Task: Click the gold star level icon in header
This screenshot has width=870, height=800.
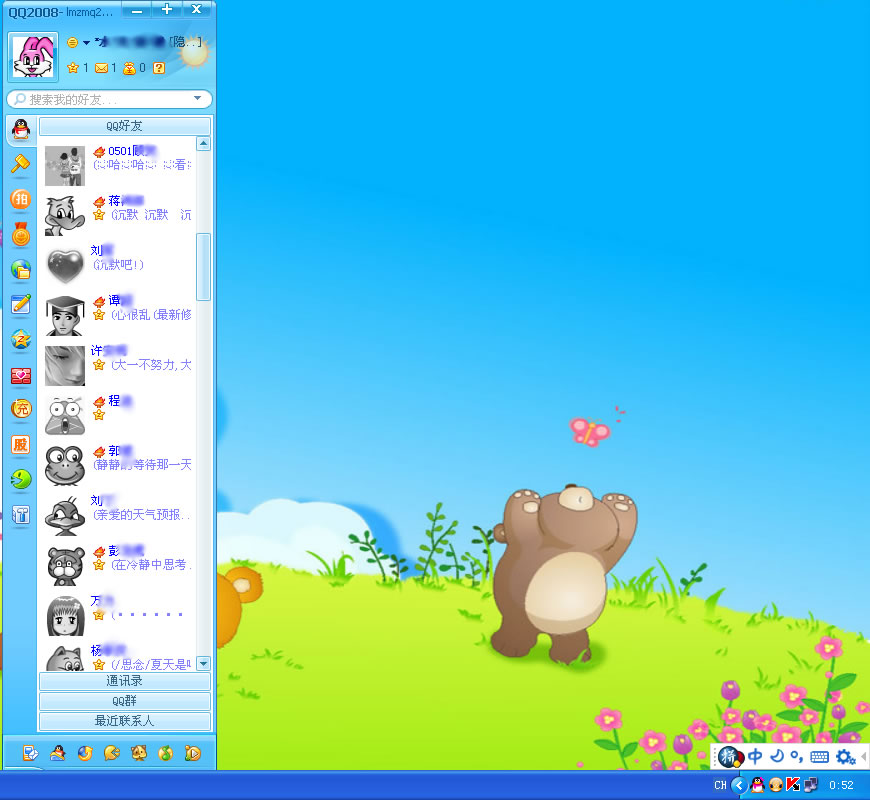Action: click(x=73, y=68)
